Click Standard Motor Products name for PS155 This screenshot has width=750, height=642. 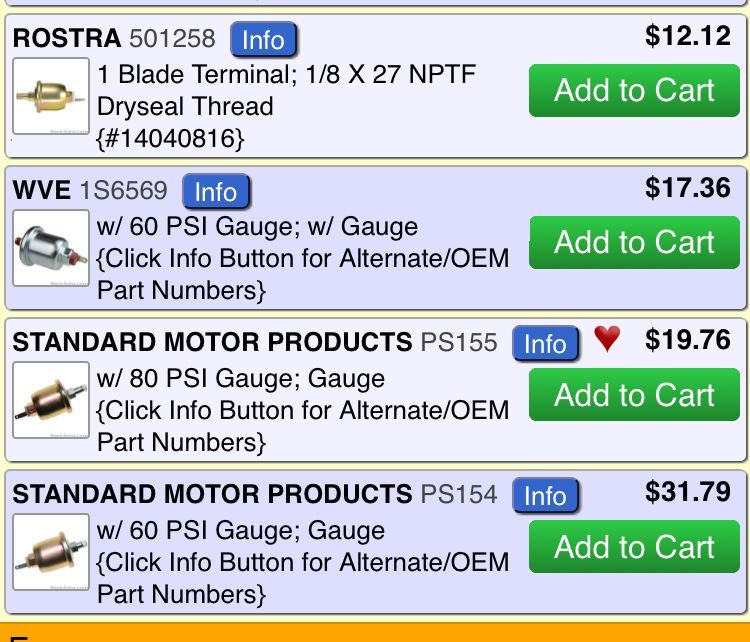coord(212,342)
